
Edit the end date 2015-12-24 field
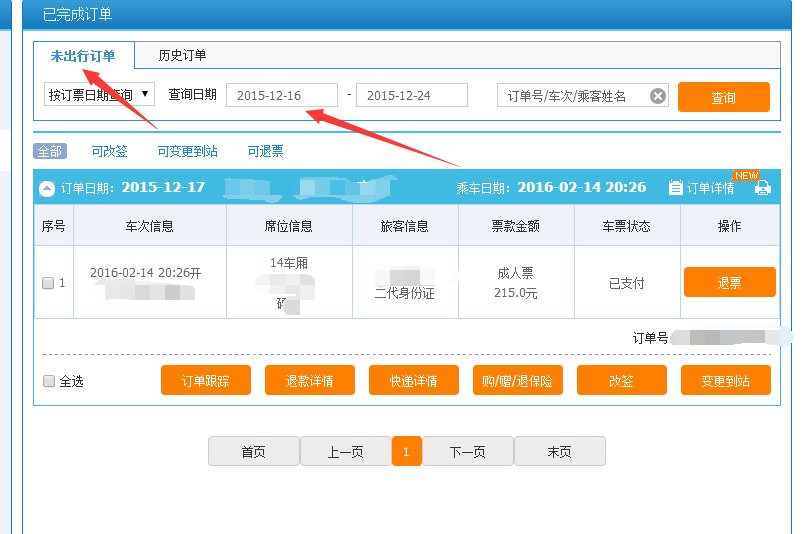(412, 95)
